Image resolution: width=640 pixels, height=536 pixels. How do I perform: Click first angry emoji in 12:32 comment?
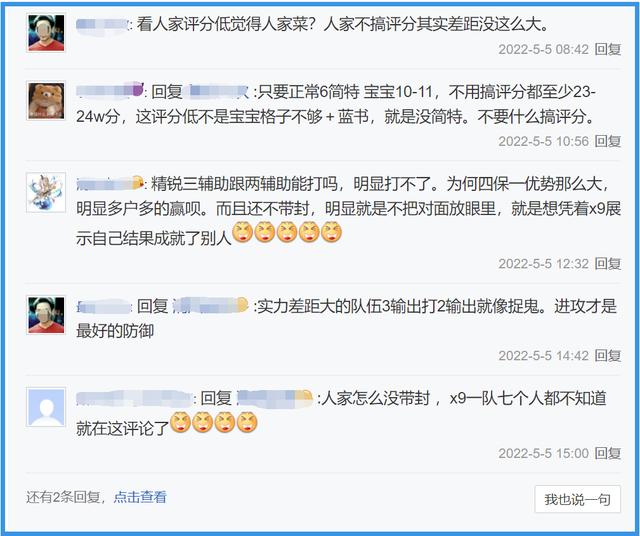pos(243,232)
